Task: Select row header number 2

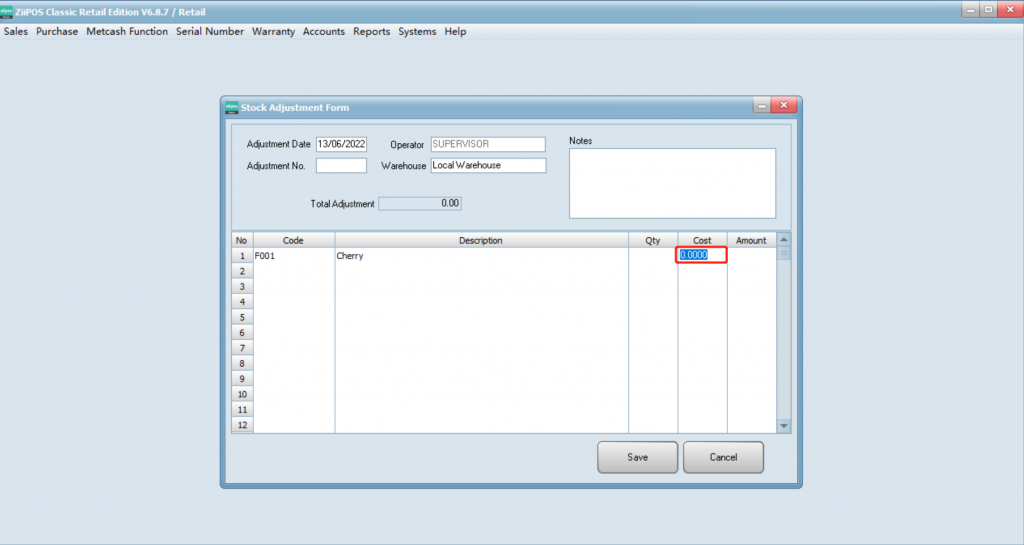Action: click(241, 271)
